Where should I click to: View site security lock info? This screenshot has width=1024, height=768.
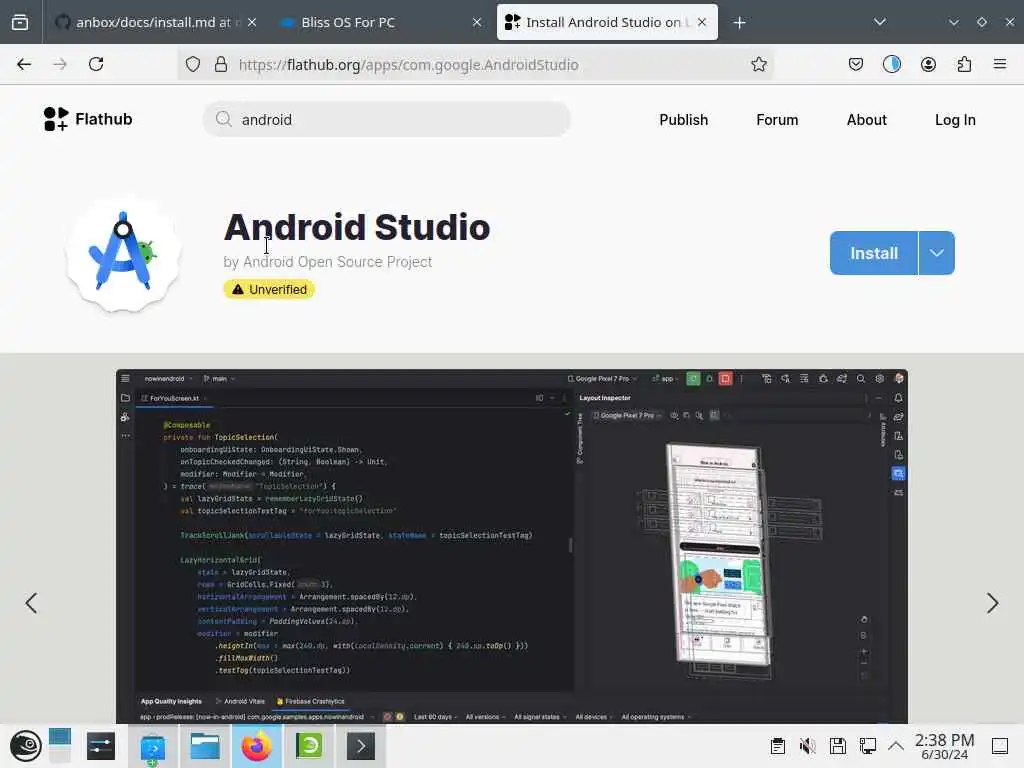(221, 64)
